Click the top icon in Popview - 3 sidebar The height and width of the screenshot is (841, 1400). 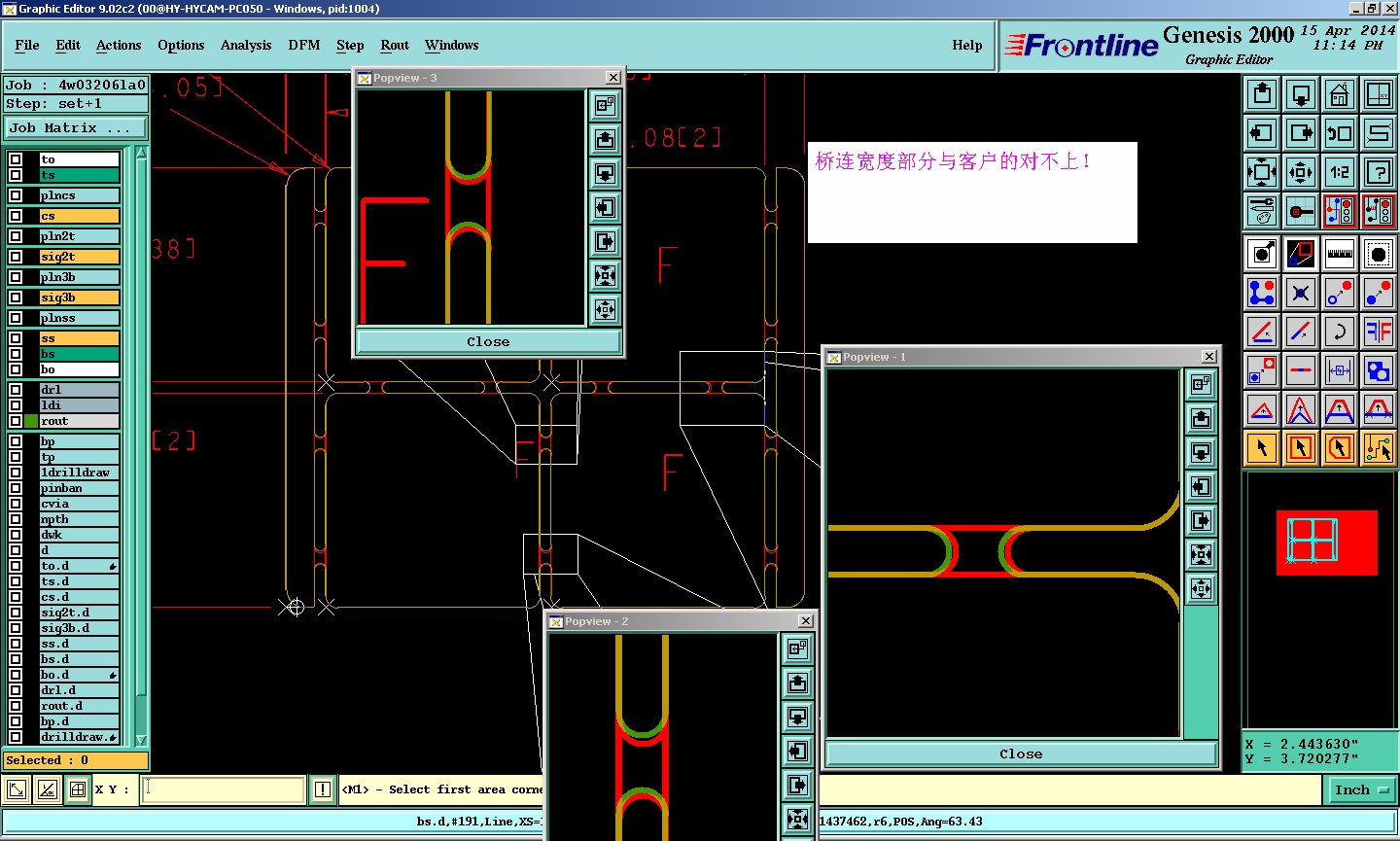tap(605, 105)
